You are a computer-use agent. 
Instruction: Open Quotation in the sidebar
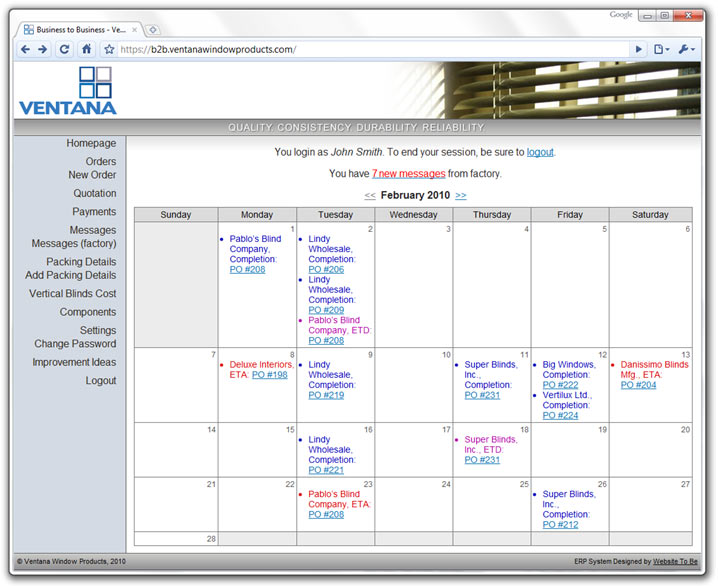[95, 193]
